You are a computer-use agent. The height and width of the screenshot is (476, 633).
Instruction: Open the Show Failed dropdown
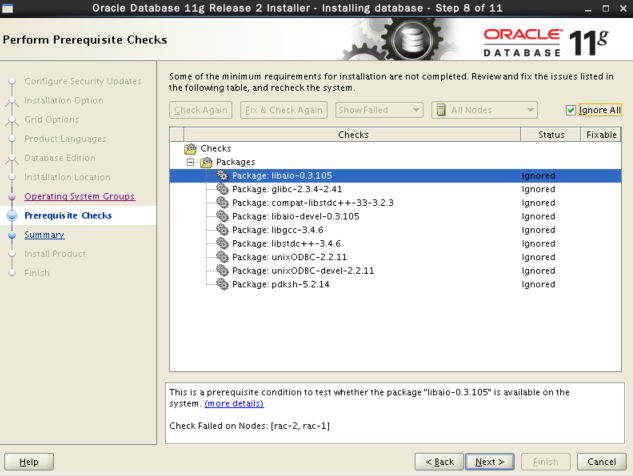pyautogui.click(x=379, y=110)
